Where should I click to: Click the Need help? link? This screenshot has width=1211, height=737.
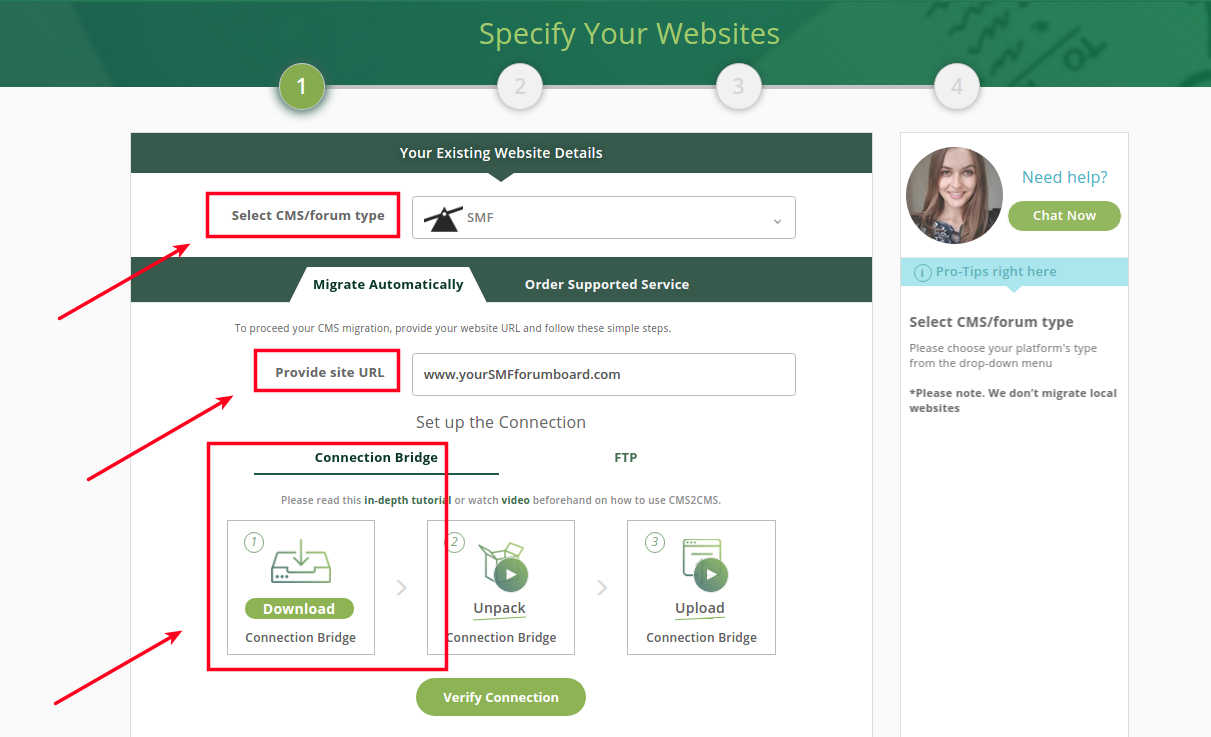(1064, 177)
